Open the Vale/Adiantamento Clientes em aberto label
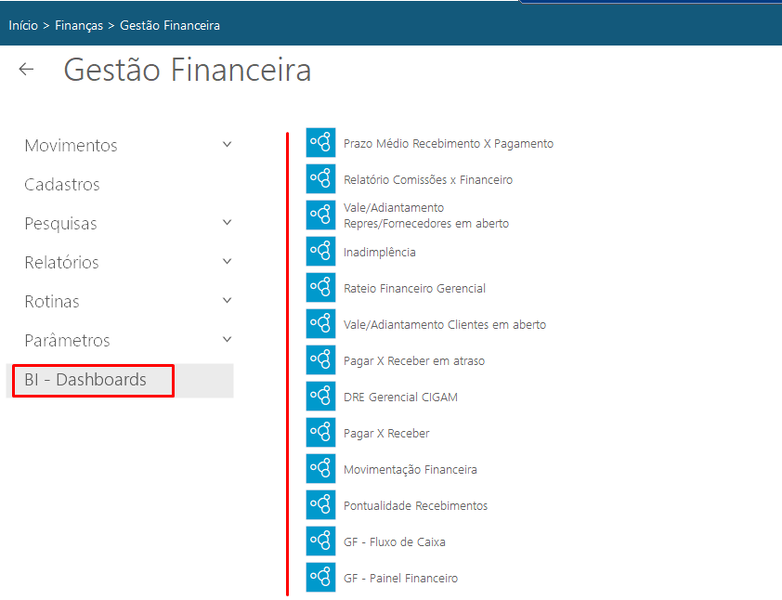This screenshot has width=782, height=600. (444, 325)
